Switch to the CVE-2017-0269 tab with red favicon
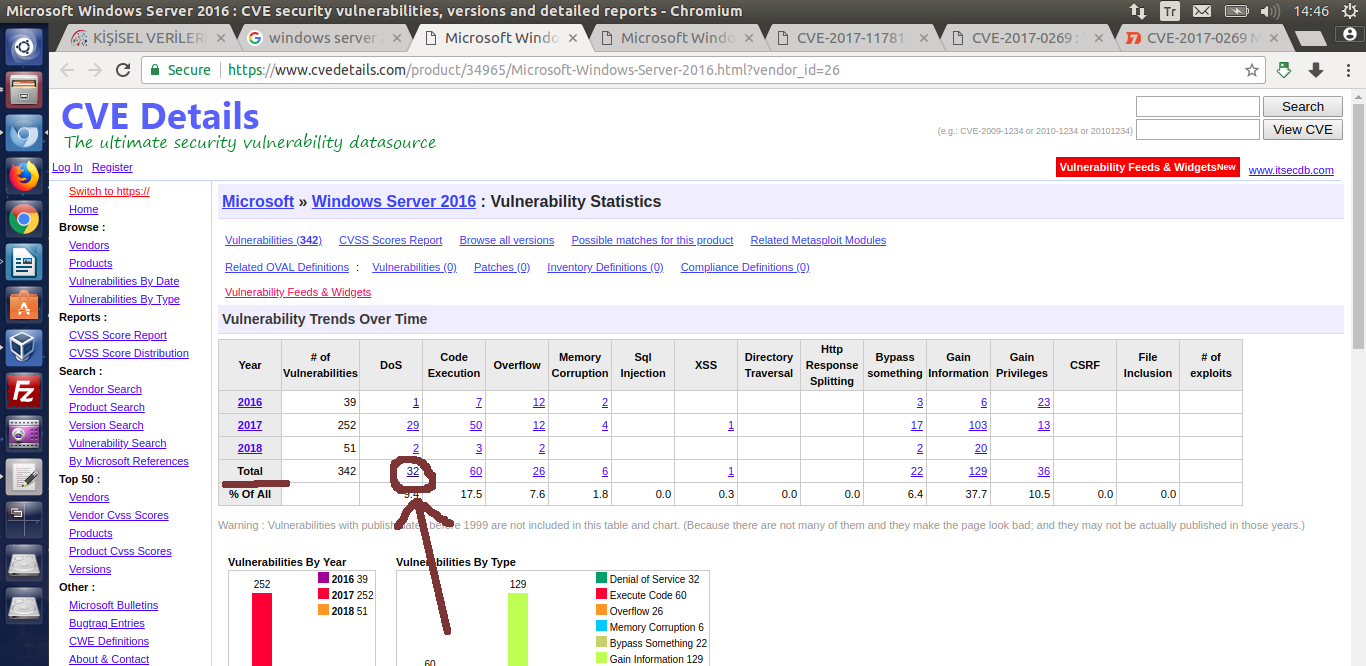Screen dimensions: 1366x666 coord(1200,39)
